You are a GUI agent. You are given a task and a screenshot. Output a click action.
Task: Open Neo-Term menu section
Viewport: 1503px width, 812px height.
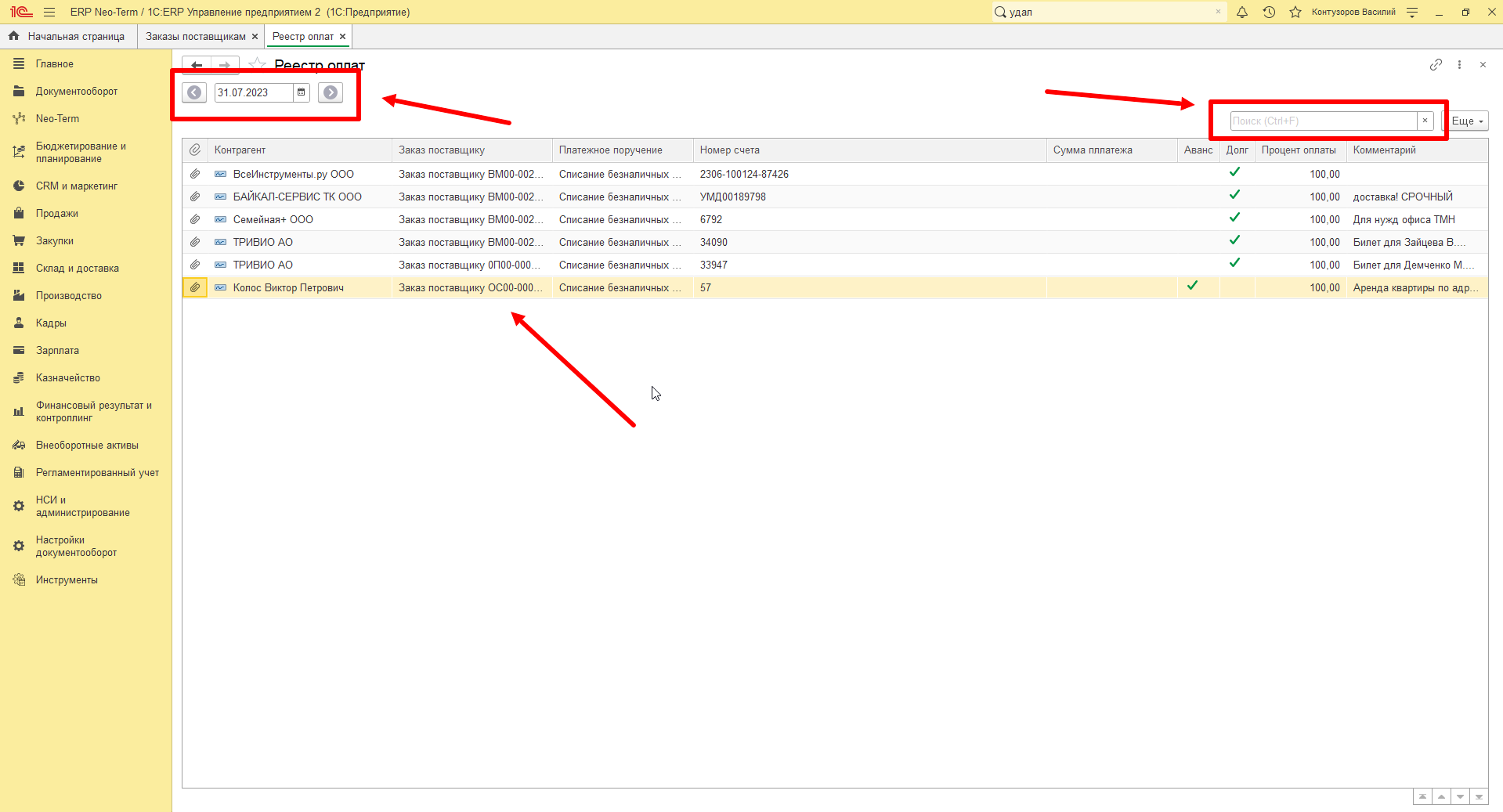click(x=57, y=118)
